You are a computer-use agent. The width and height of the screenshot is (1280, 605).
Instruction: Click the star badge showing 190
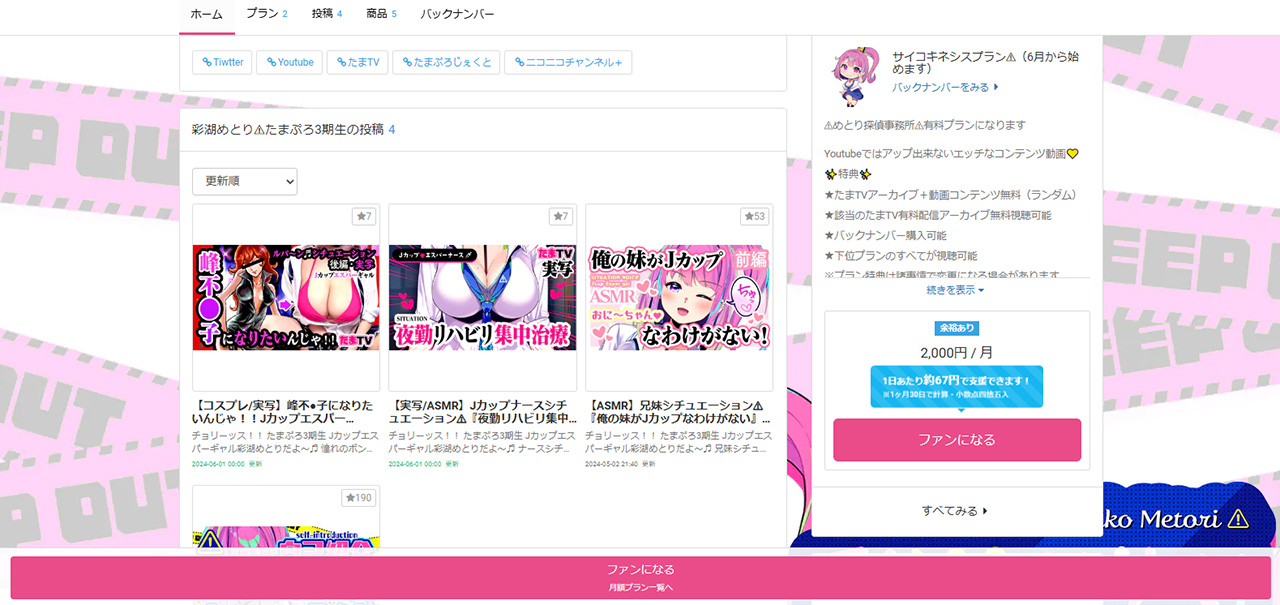pyautogui.click(x=357, y=498)
